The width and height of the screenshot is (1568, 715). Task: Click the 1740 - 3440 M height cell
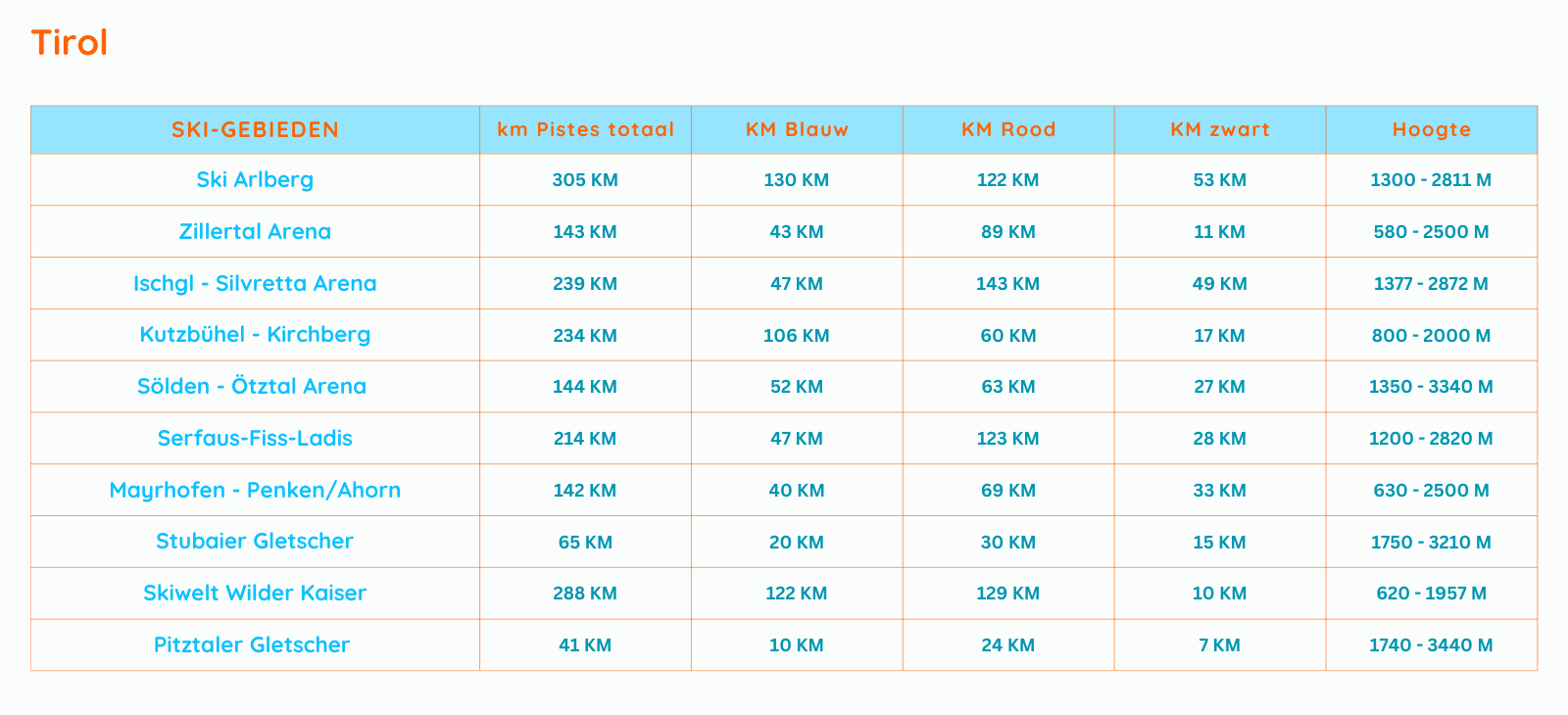[1431, 645]
